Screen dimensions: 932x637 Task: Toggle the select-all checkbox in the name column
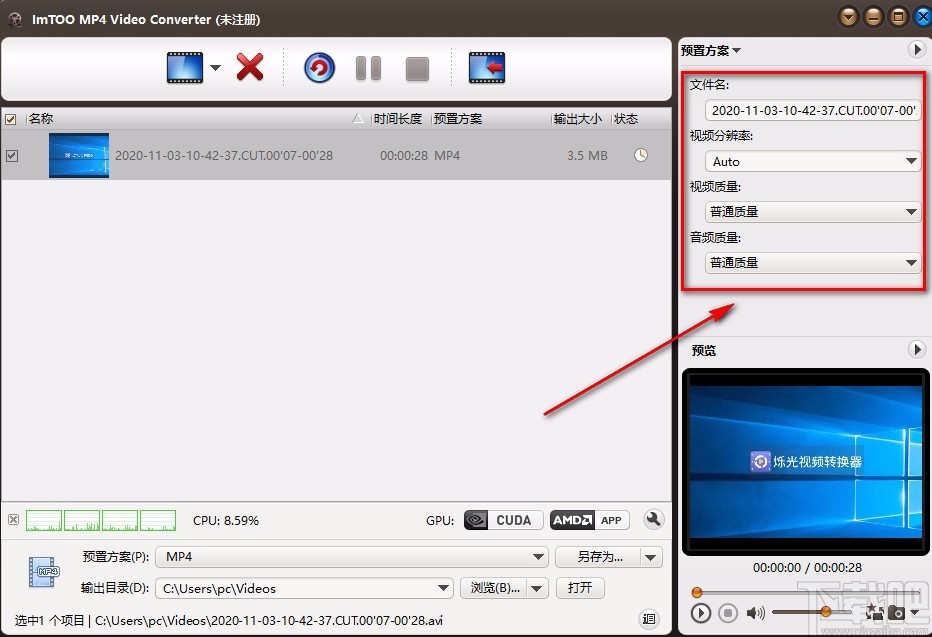pos(9,118)
